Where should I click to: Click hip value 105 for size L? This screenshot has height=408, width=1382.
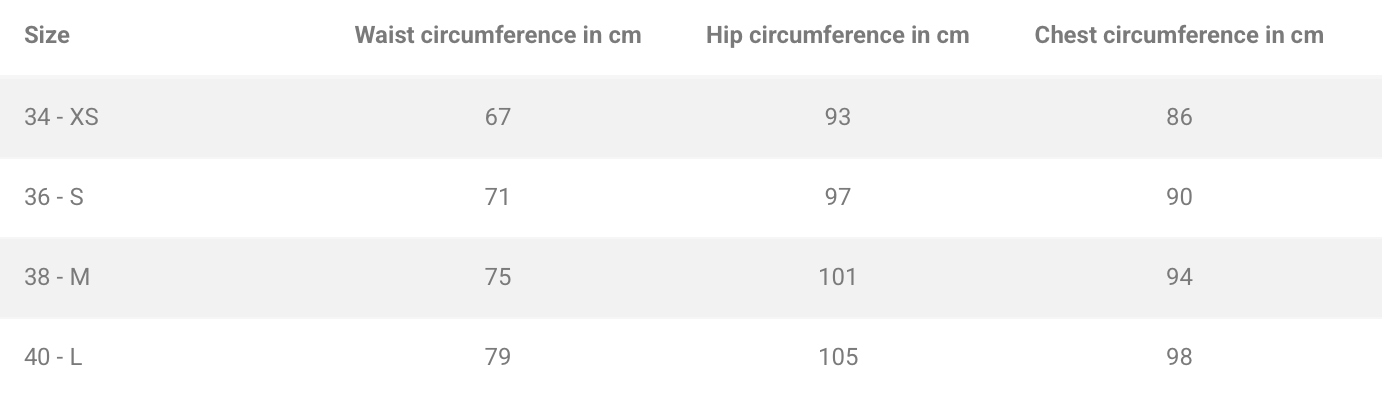[x=838, y=357]
